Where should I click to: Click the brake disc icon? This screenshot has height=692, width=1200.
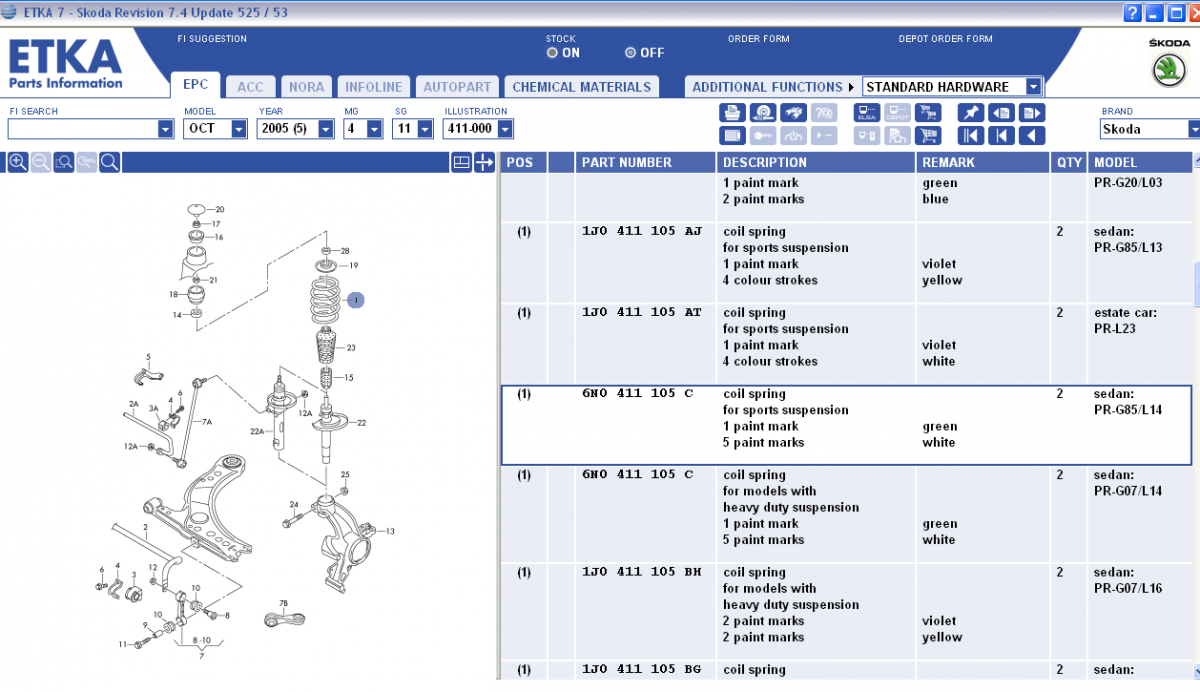pyautogui.click(x=763, y=112)
